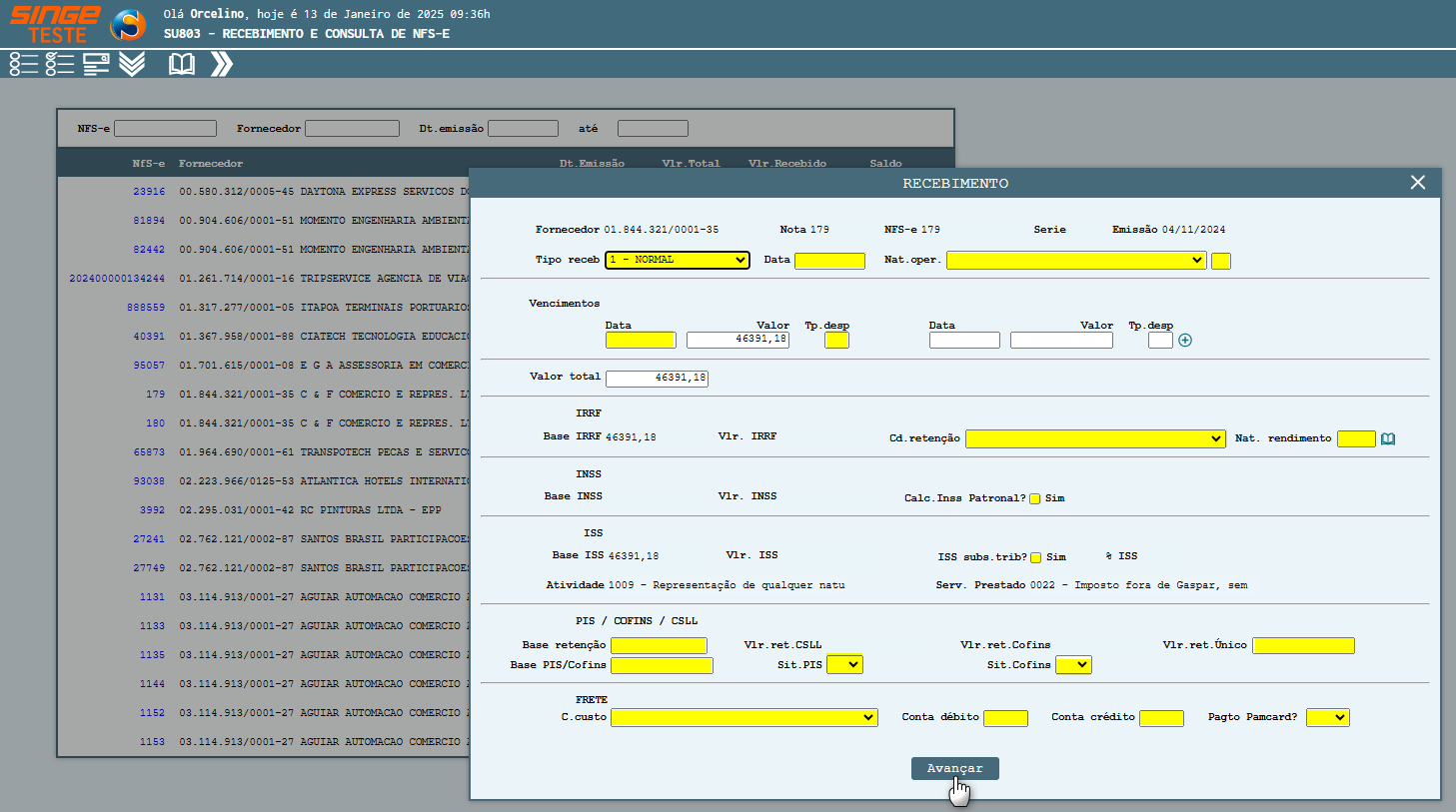This screenshot has width=1456, height=812.
Task: Click the Base retenção field
Action: (659, 646)
